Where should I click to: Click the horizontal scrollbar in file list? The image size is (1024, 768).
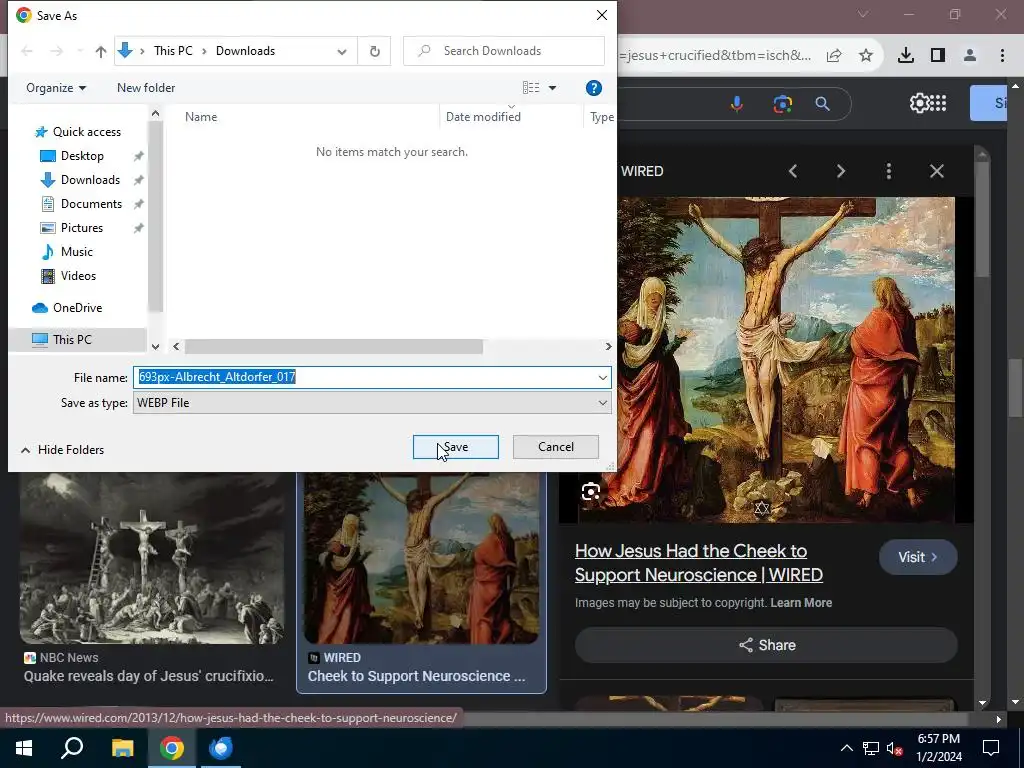click(333, 346)
